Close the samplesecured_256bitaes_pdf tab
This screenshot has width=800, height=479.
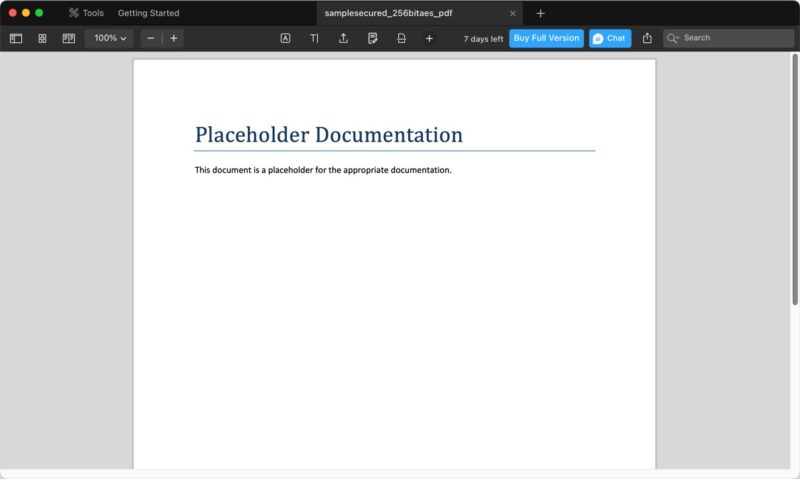coord(512,13)
